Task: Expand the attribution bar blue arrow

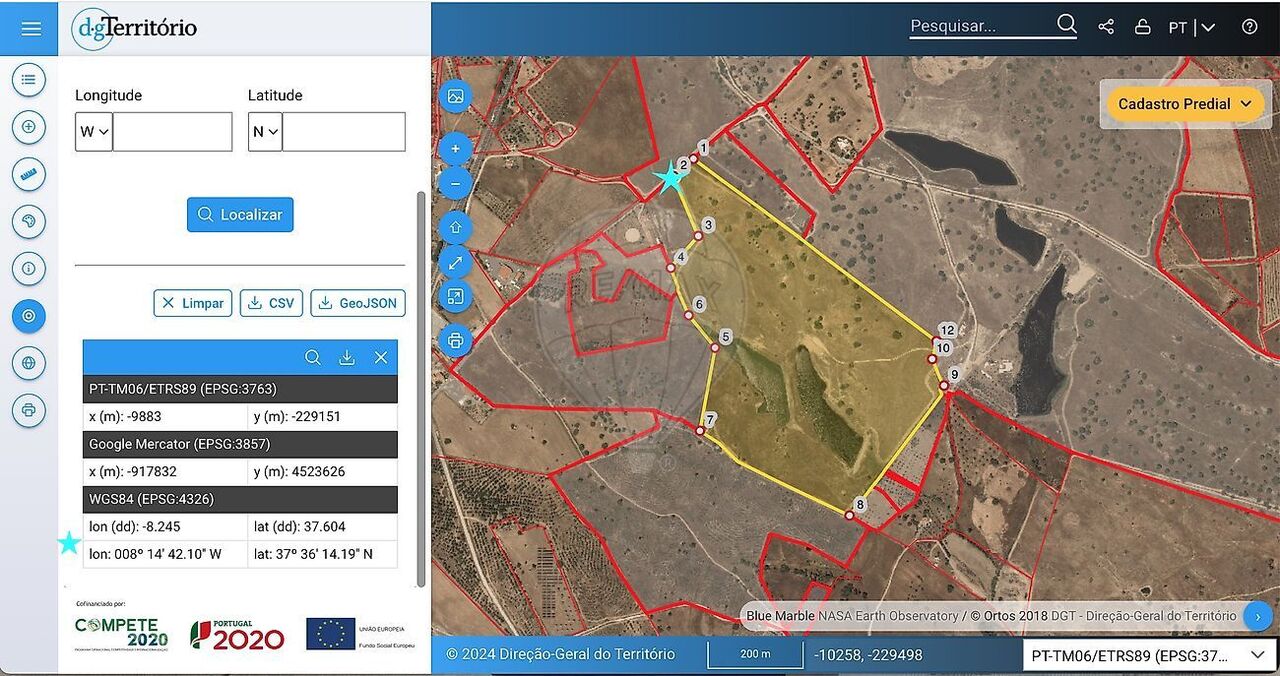Action: coord(1258,616)
